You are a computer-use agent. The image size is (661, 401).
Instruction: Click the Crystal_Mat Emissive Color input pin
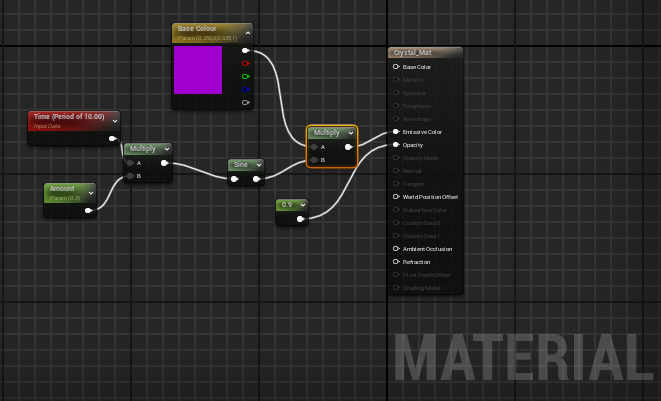pos(396,132)
